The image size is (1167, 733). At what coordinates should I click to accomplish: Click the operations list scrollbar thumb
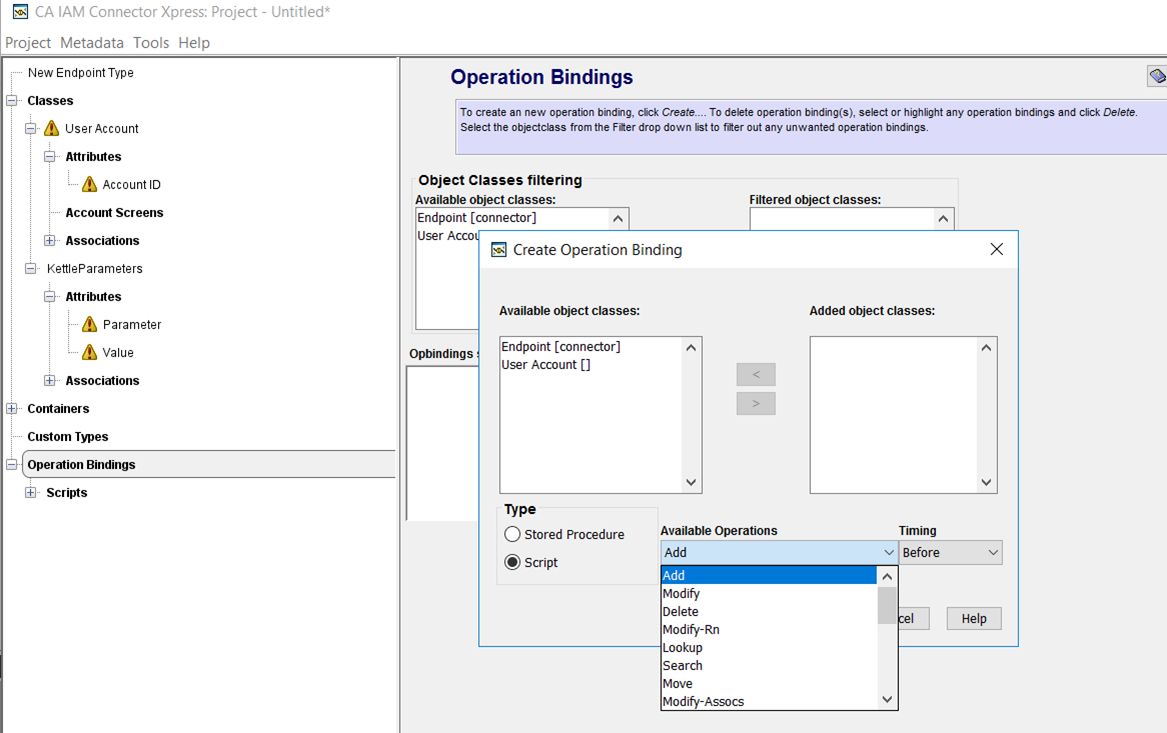pos(886,605)
